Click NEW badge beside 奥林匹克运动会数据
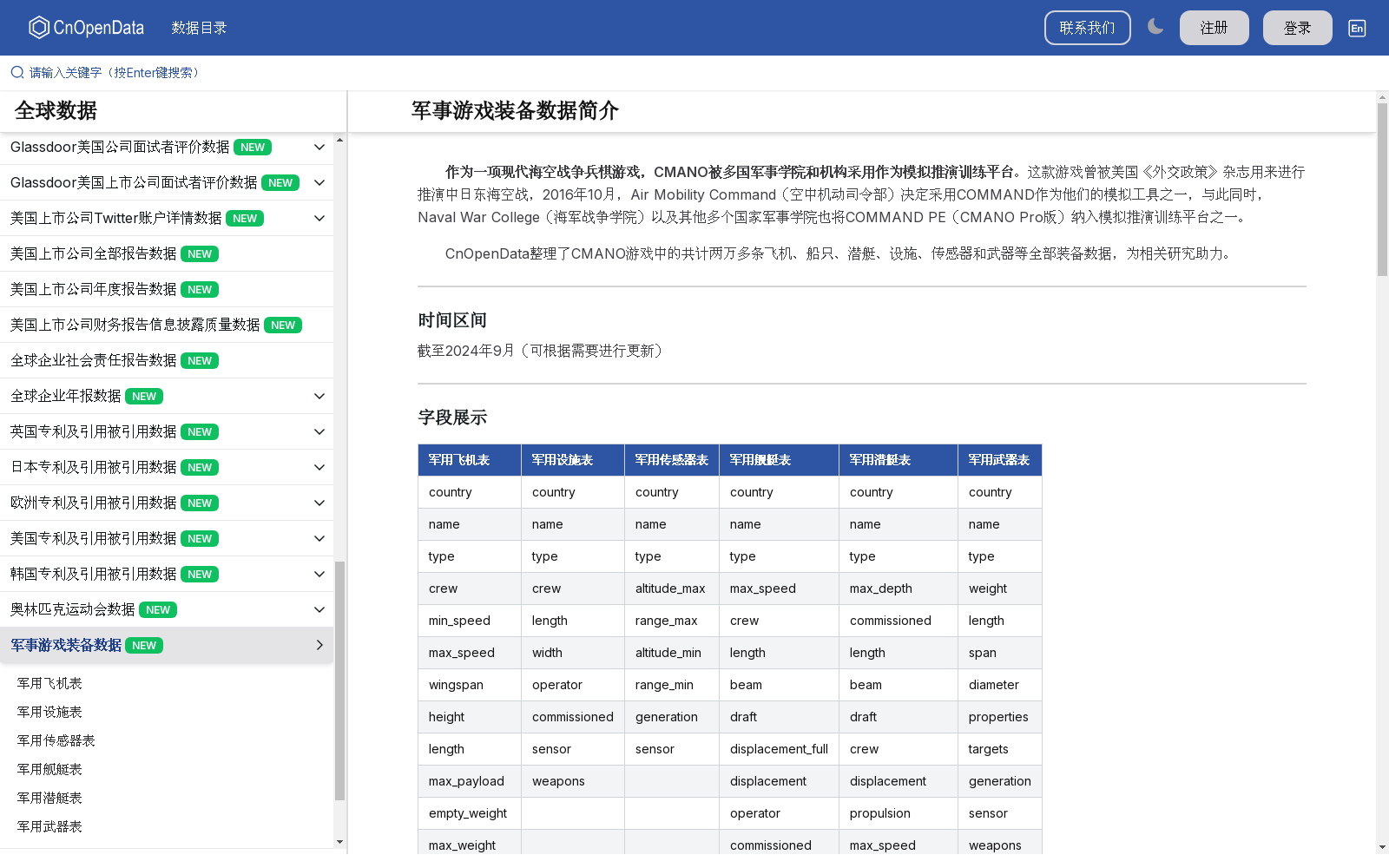This screenshot has height=868, width=1389. [x=158, y=610]
